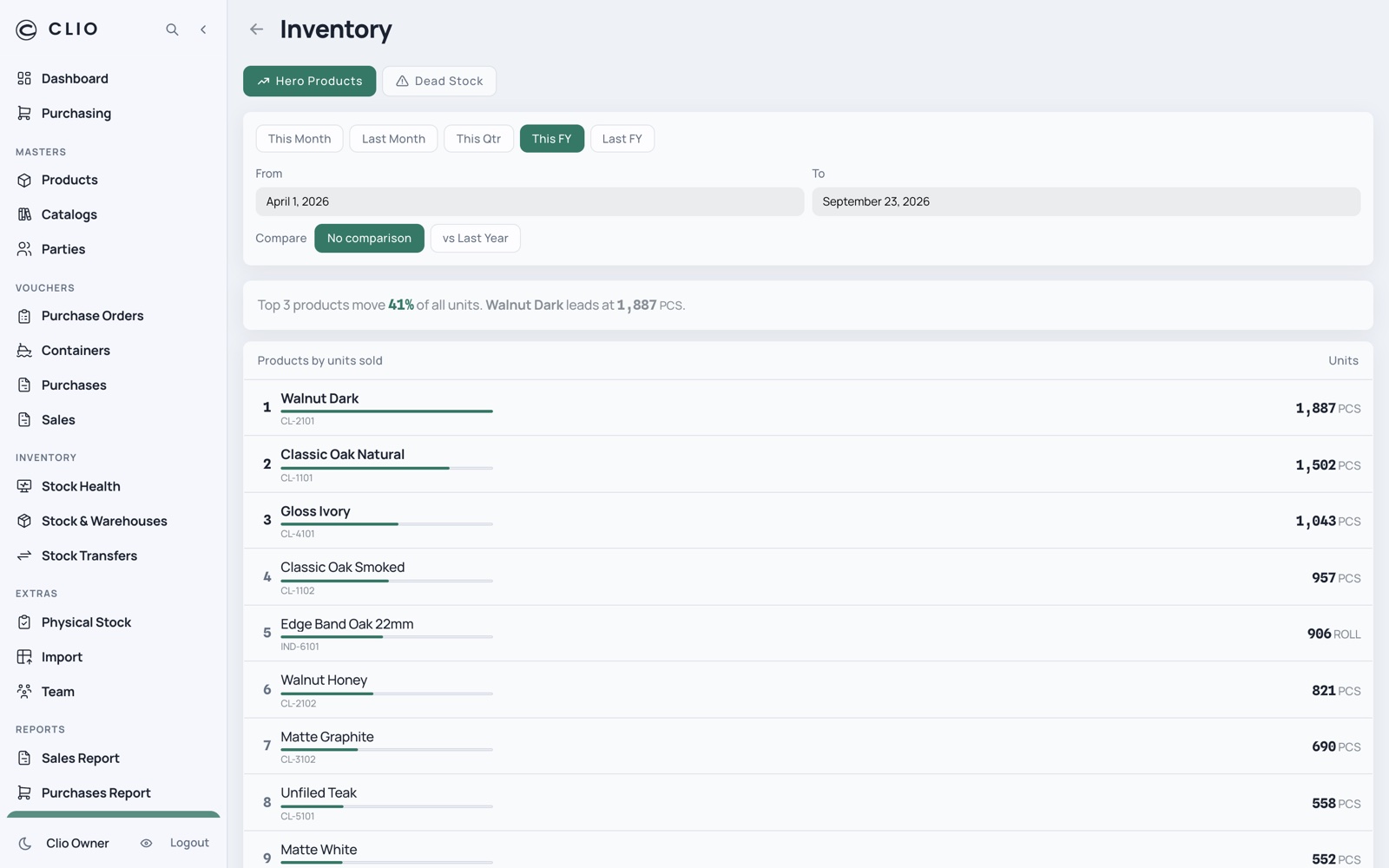Click the Import table icon
The width and height of the screenshot is (1389, 868).
(x=24, y=657)
